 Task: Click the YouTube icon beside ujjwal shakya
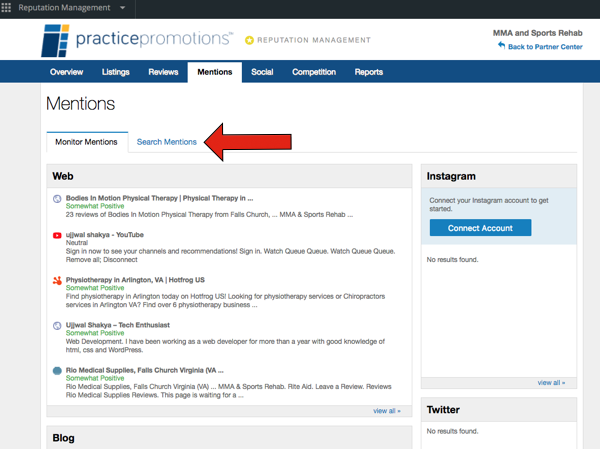pos(57,235)
